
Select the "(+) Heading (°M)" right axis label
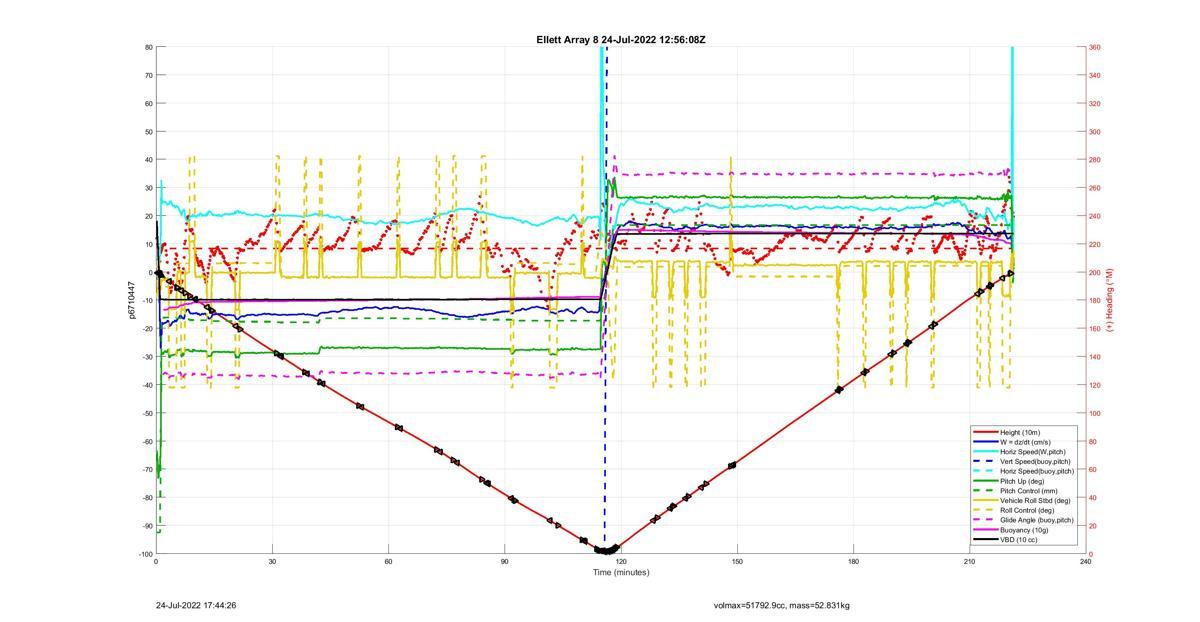[x=1110, y=300]
